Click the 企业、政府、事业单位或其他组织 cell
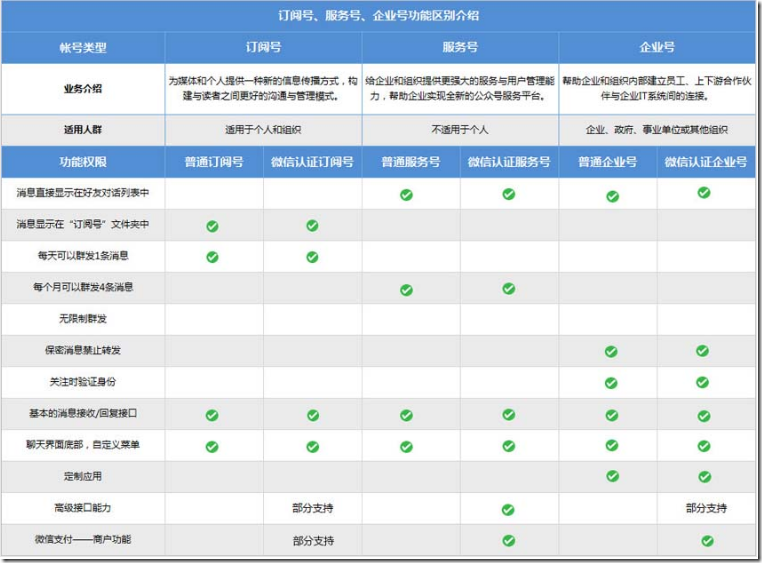 (657, 130)
